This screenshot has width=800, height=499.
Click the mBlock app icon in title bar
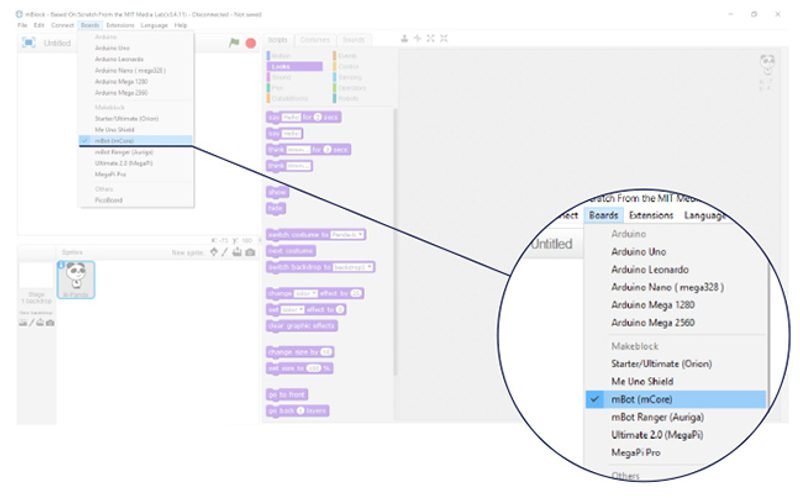click(19, 14)
